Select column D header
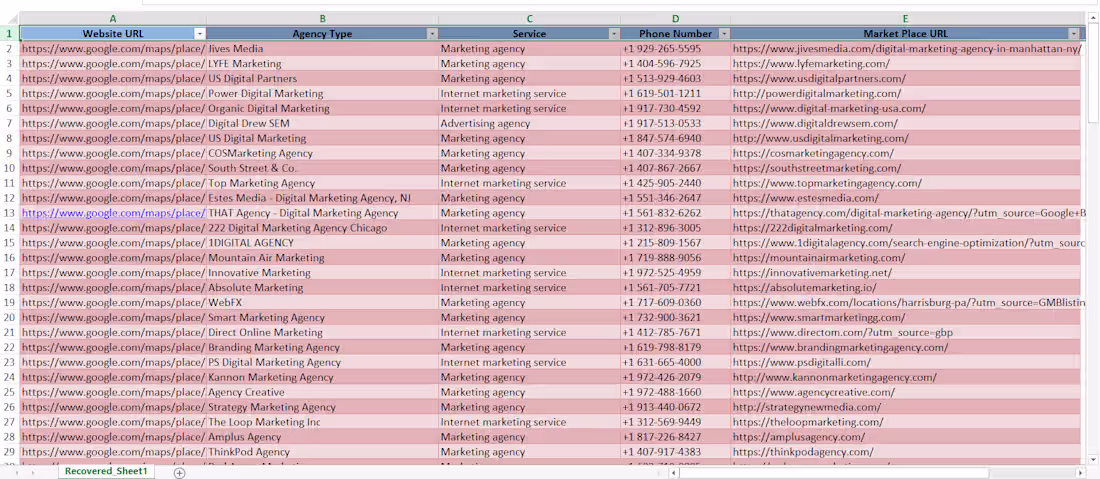The width and height of the screenshot is (1100, 479). (x=675, y=19)
